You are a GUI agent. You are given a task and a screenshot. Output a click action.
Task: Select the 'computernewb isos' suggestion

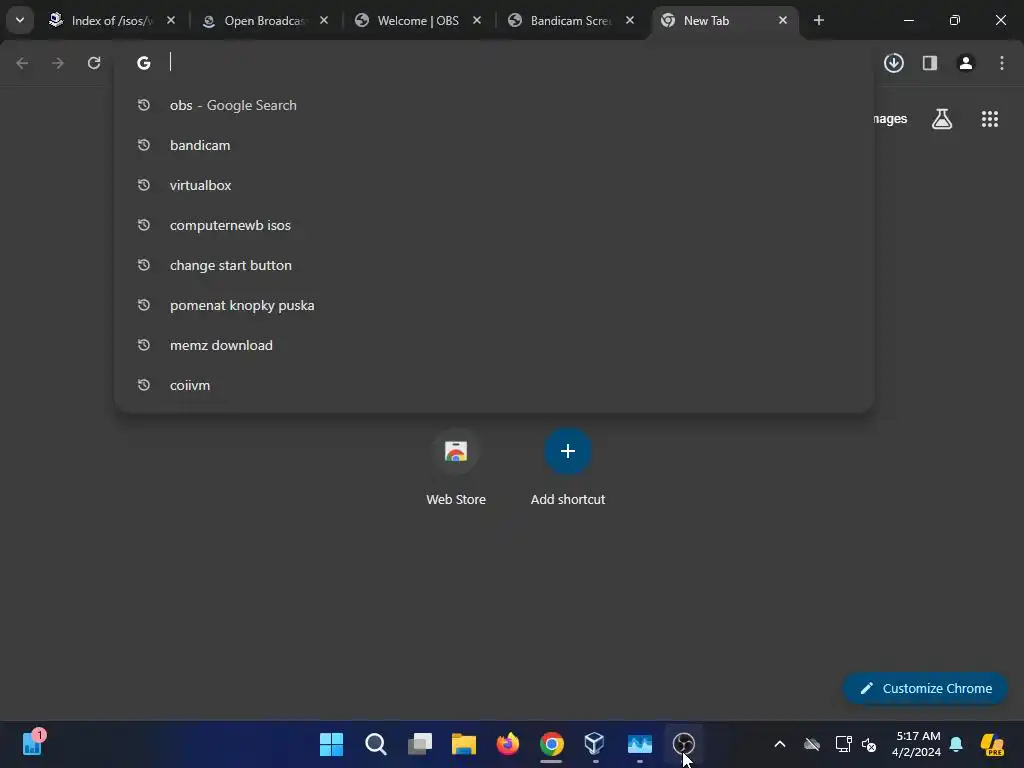tap(494, 225)
